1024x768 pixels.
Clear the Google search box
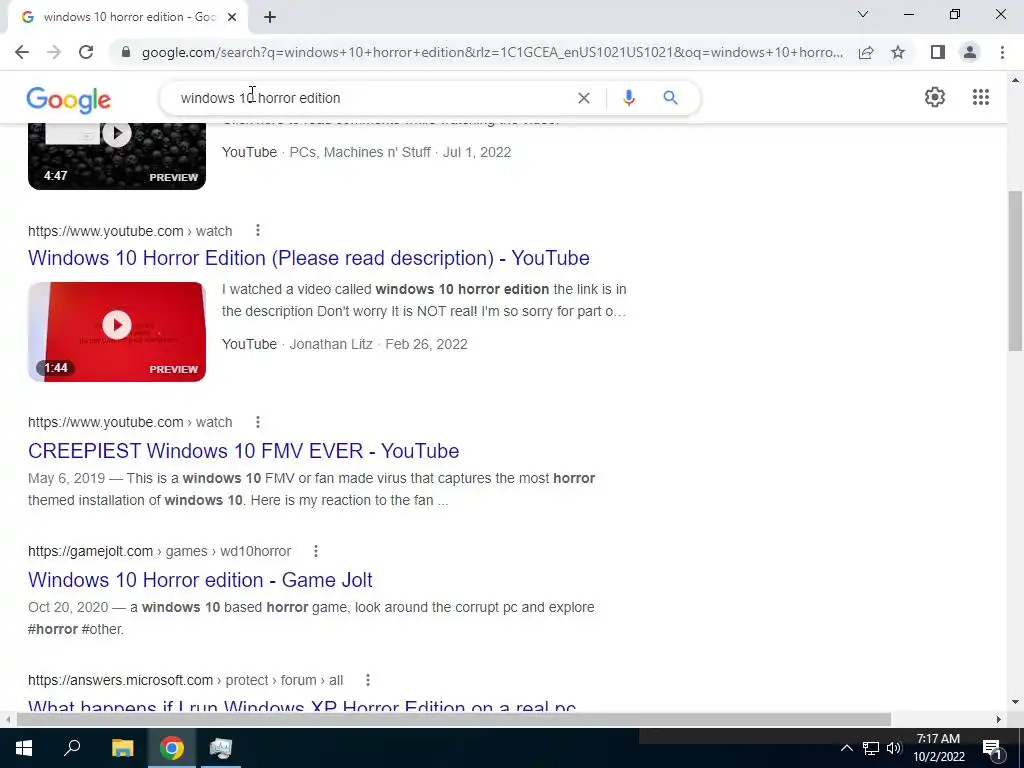point(584,98)
